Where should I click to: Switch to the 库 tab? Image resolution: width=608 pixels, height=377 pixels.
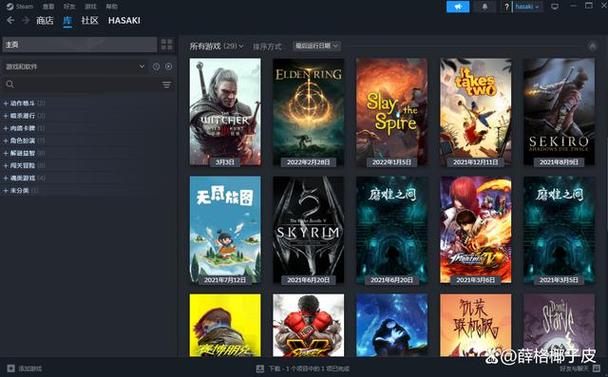67,21
